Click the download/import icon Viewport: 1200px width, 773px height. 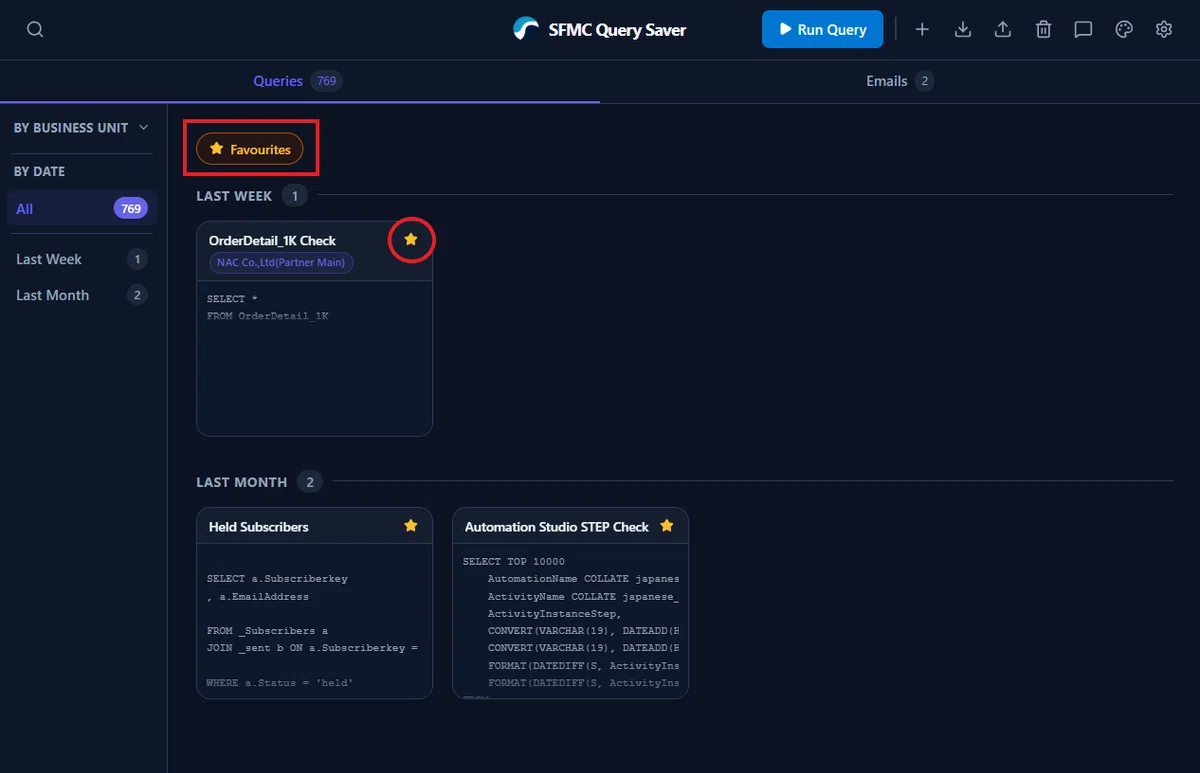click(x=963, y=30)
